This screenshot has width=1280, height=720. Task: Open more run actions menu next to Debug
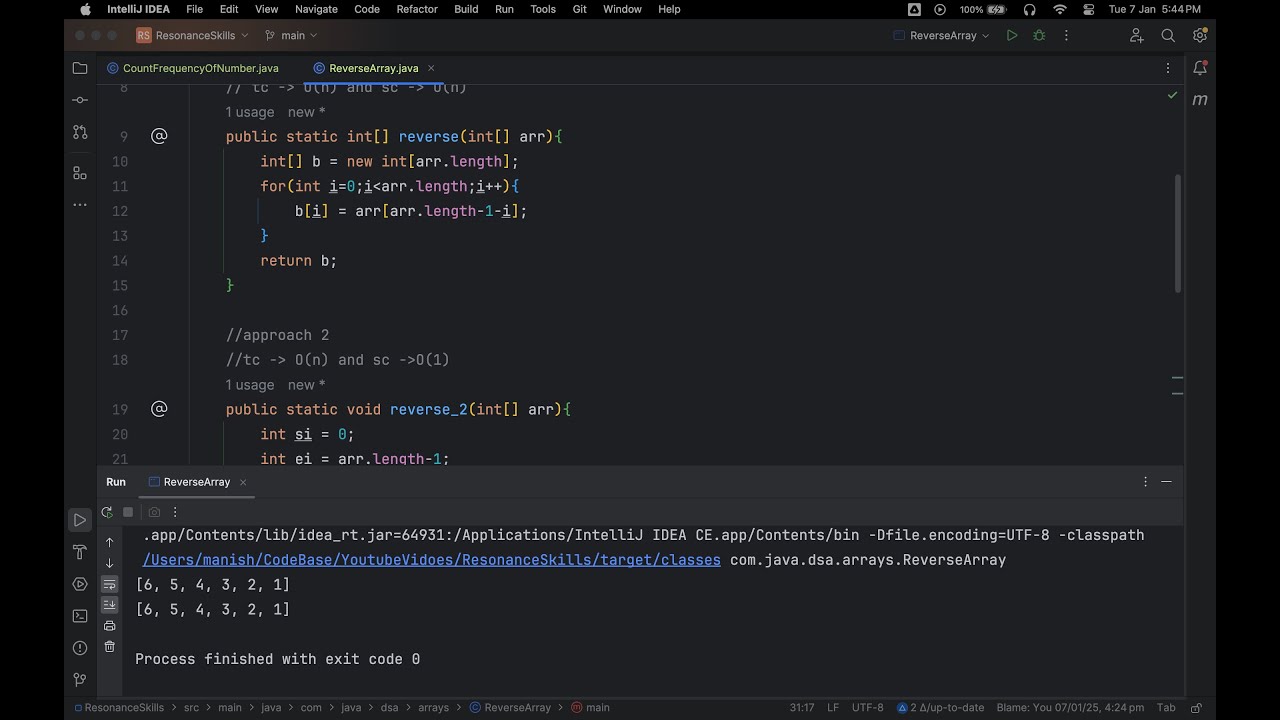(x=1066, y=35)
